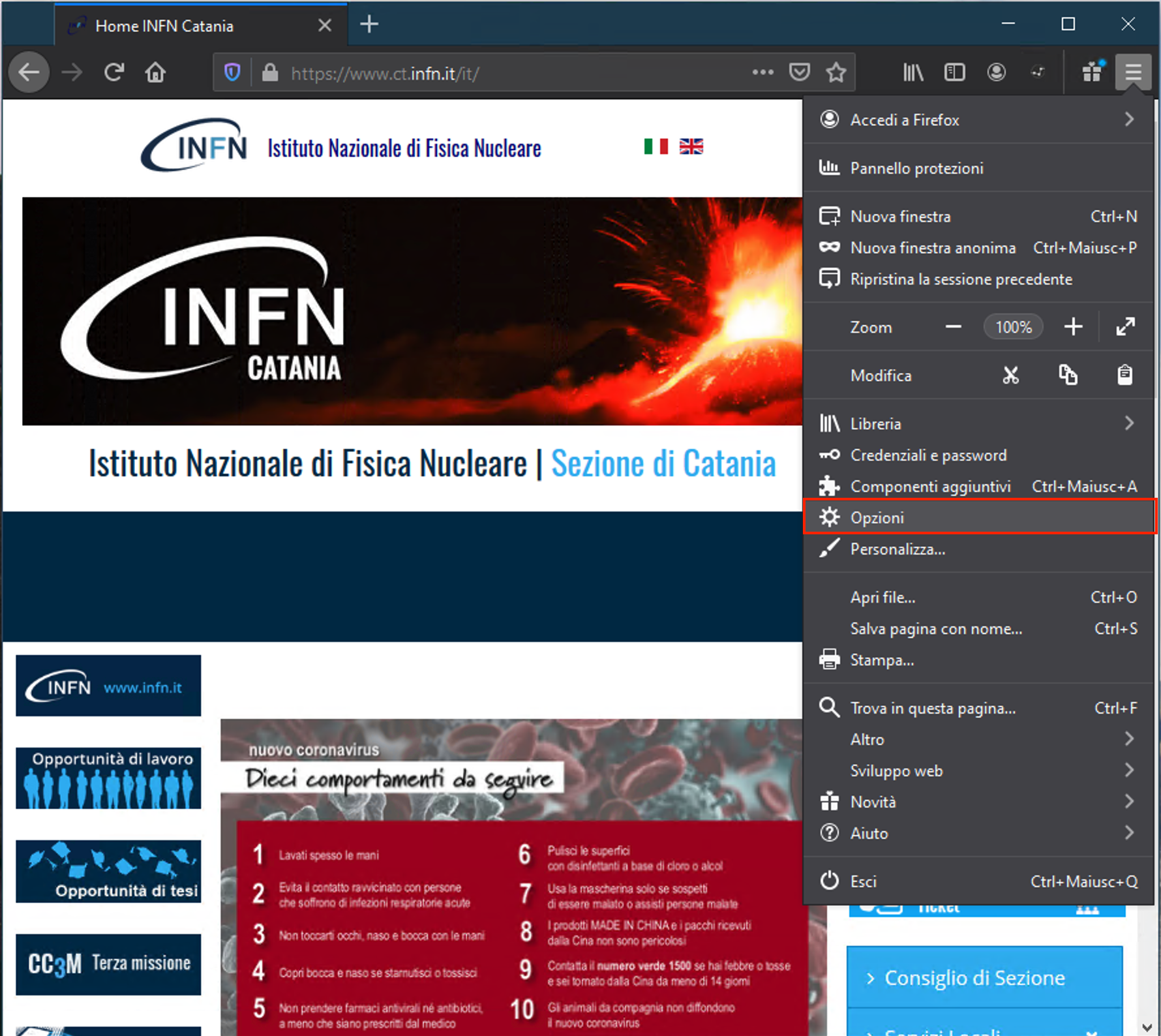Click the INFN Catania volcano banner
The image size is (1161, 1036).
tap(412, 311)
